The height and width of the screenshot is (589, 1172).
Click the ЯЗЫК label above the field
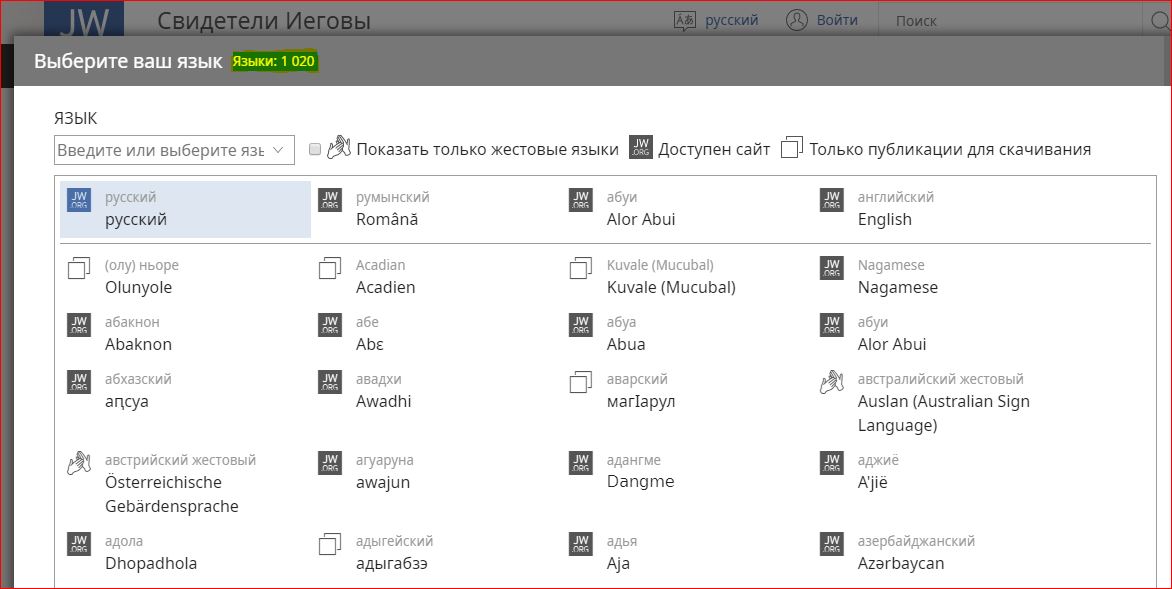tap(75, 118)
